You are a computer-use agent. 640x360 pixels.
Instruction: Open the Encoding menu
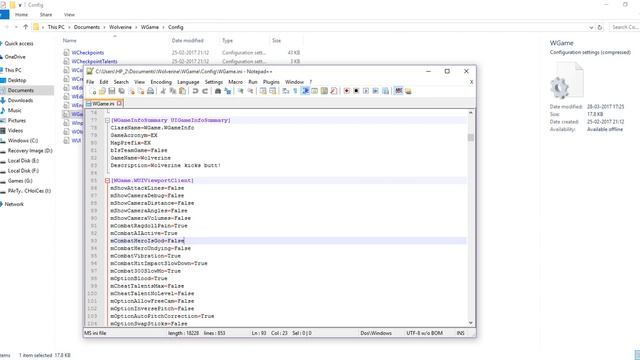coord(161,82)
